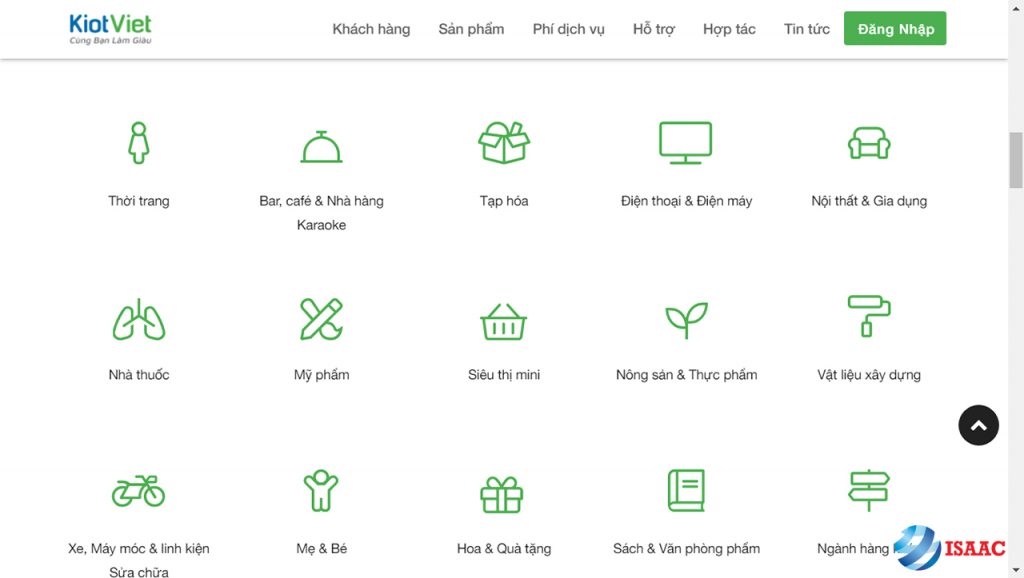Viewport: 1024px width, 578px height.
Task: Choose the Điện thoại & Điện máy monitor icon
Action: (686, 142)
